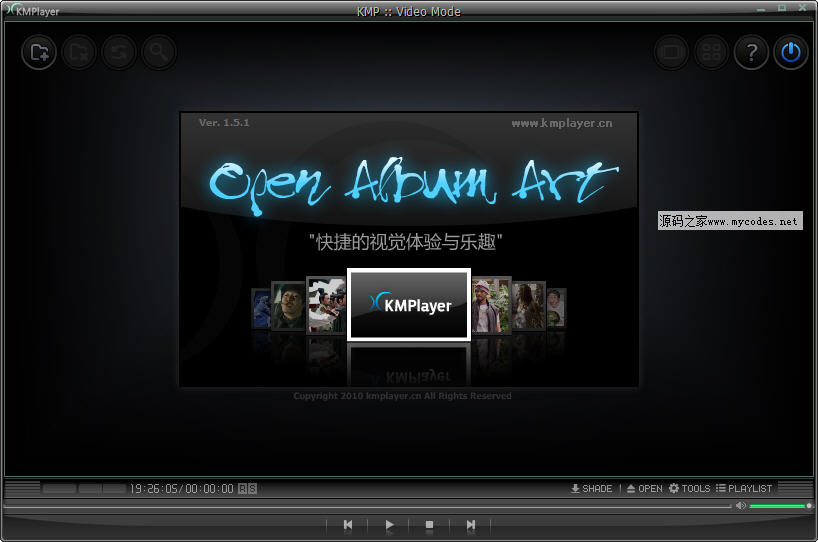
Task: Toggle the S shuffle indicator
Action: pyautogui.click(x=252, y=489)
